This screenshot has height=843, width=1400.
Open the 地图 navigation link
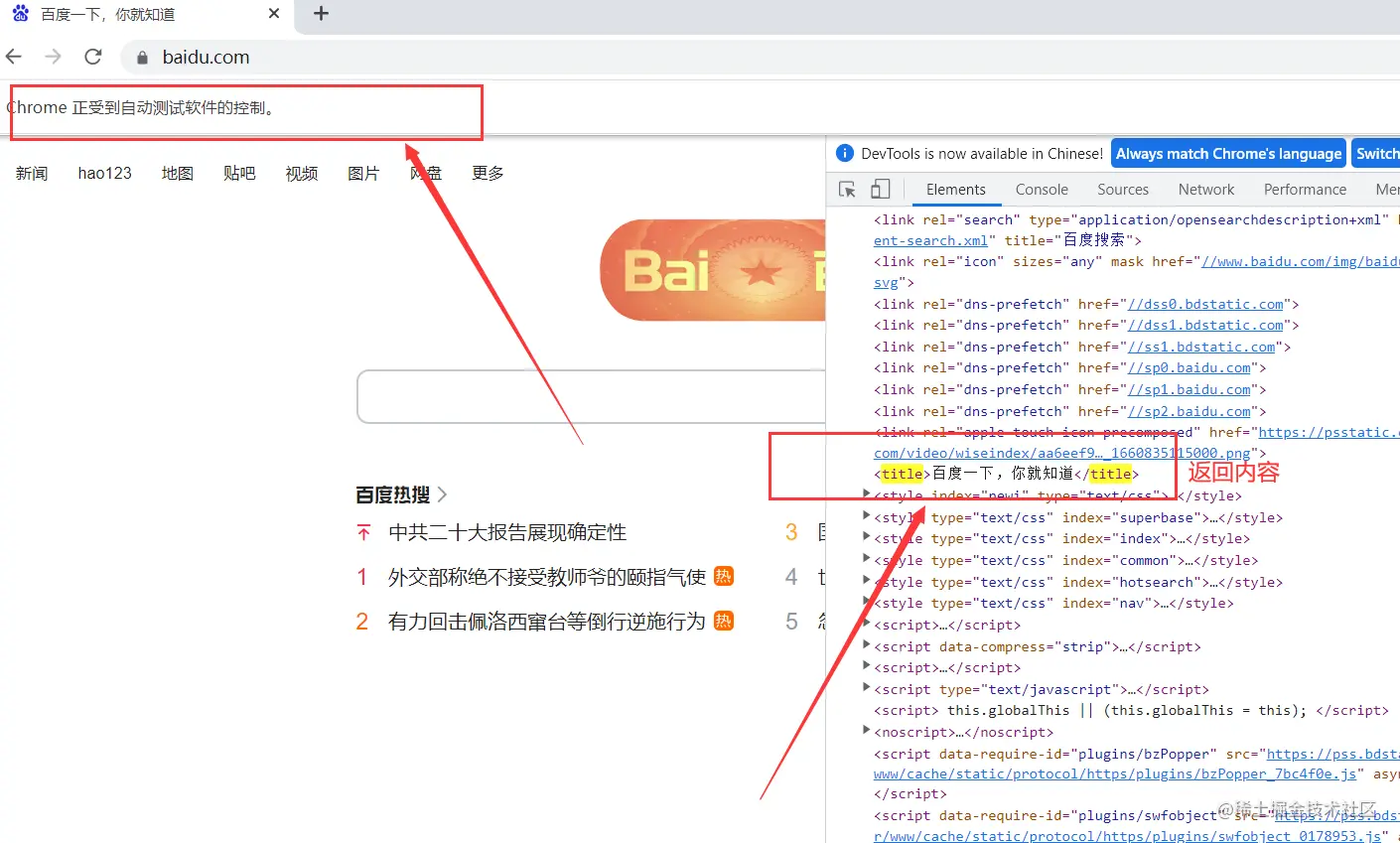click(178, 173)
